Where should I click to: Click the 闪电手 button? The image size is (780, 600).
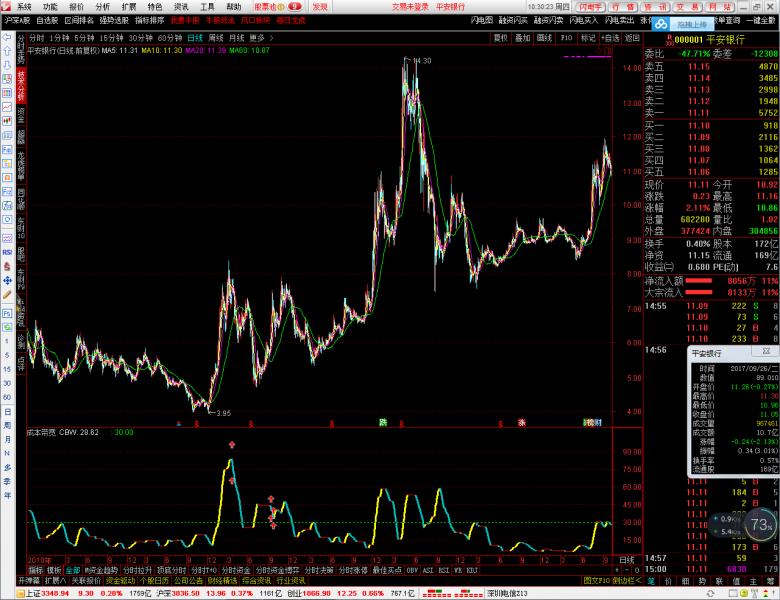[590, 6]
